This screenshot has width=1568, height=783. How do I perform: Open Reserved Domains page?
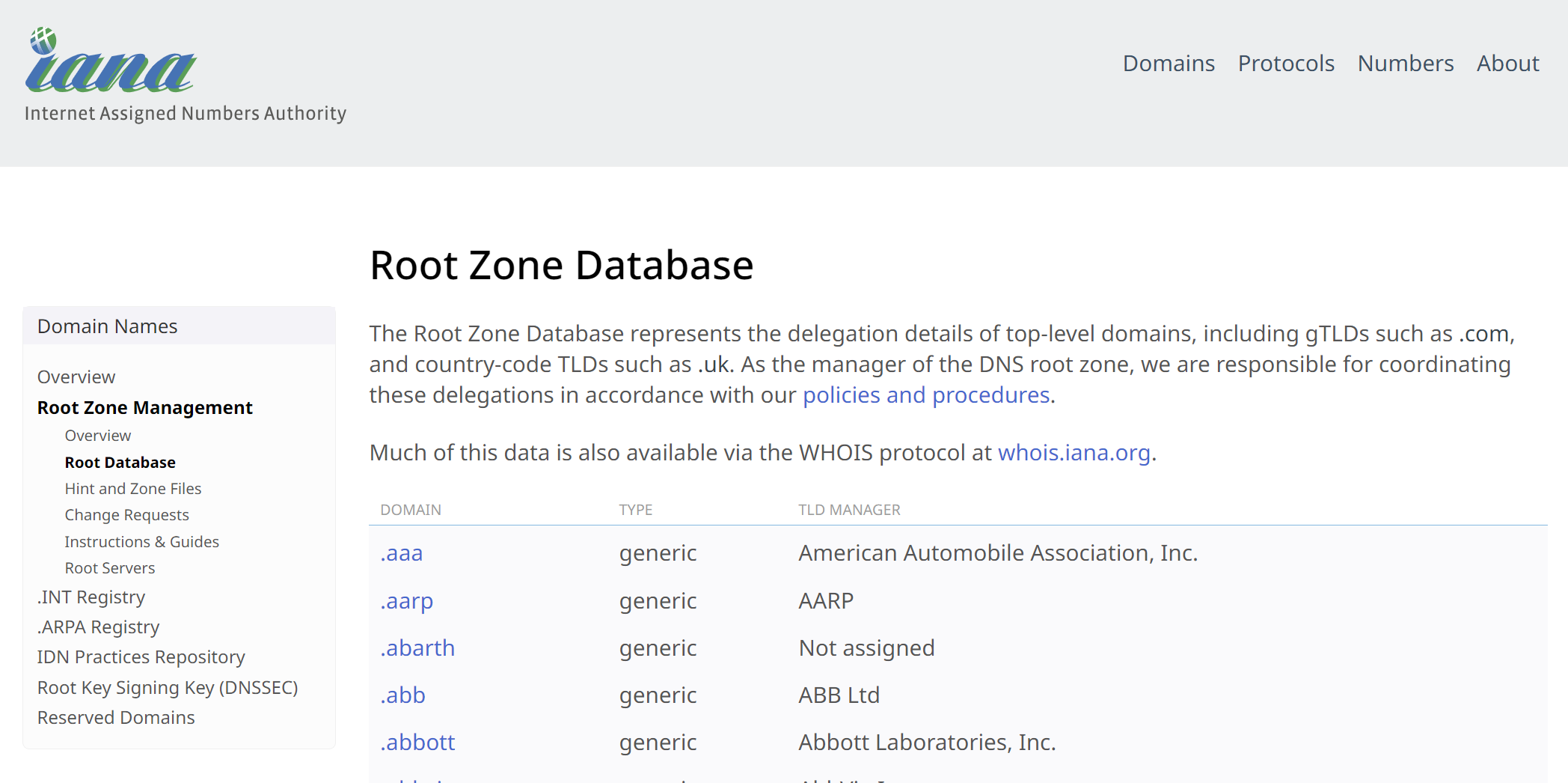pos(116,718)
